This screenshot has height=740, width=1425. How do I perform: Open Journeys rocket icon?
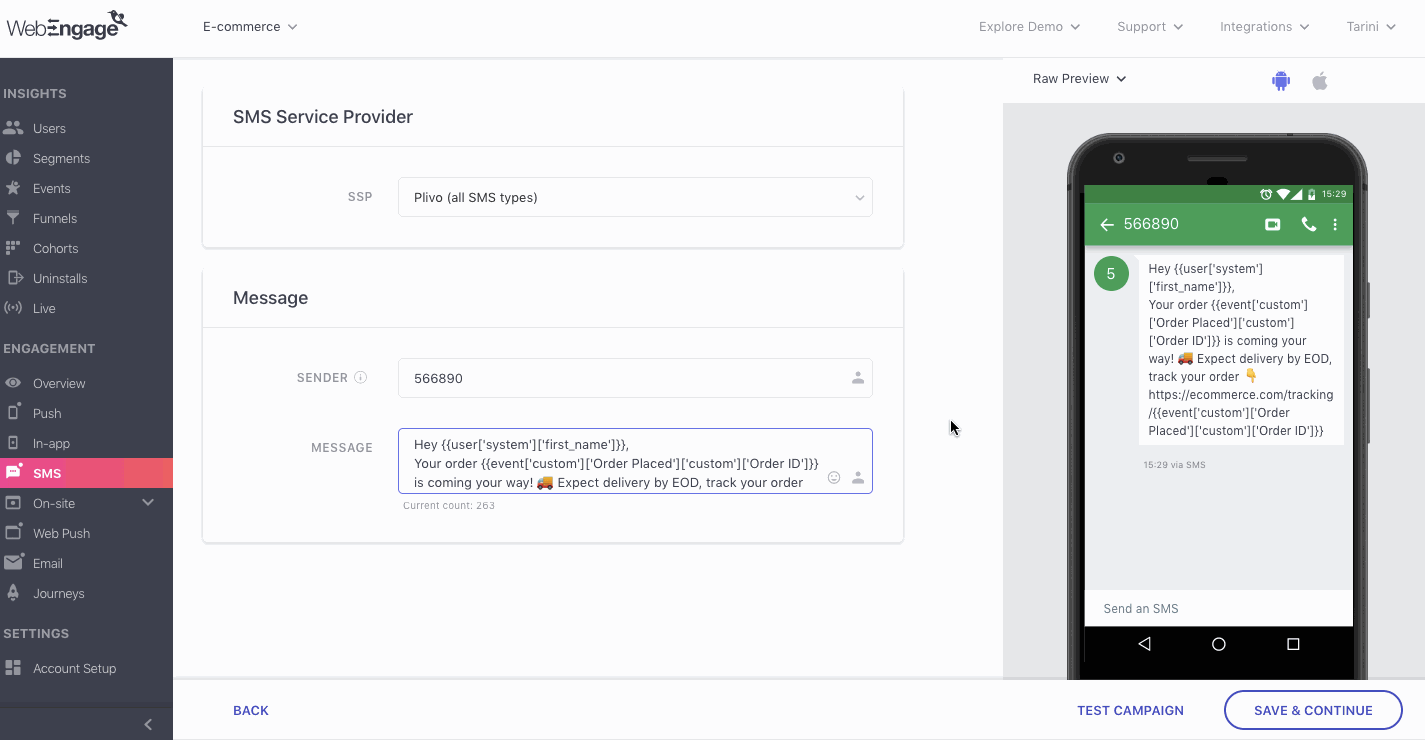coord(13,593)
